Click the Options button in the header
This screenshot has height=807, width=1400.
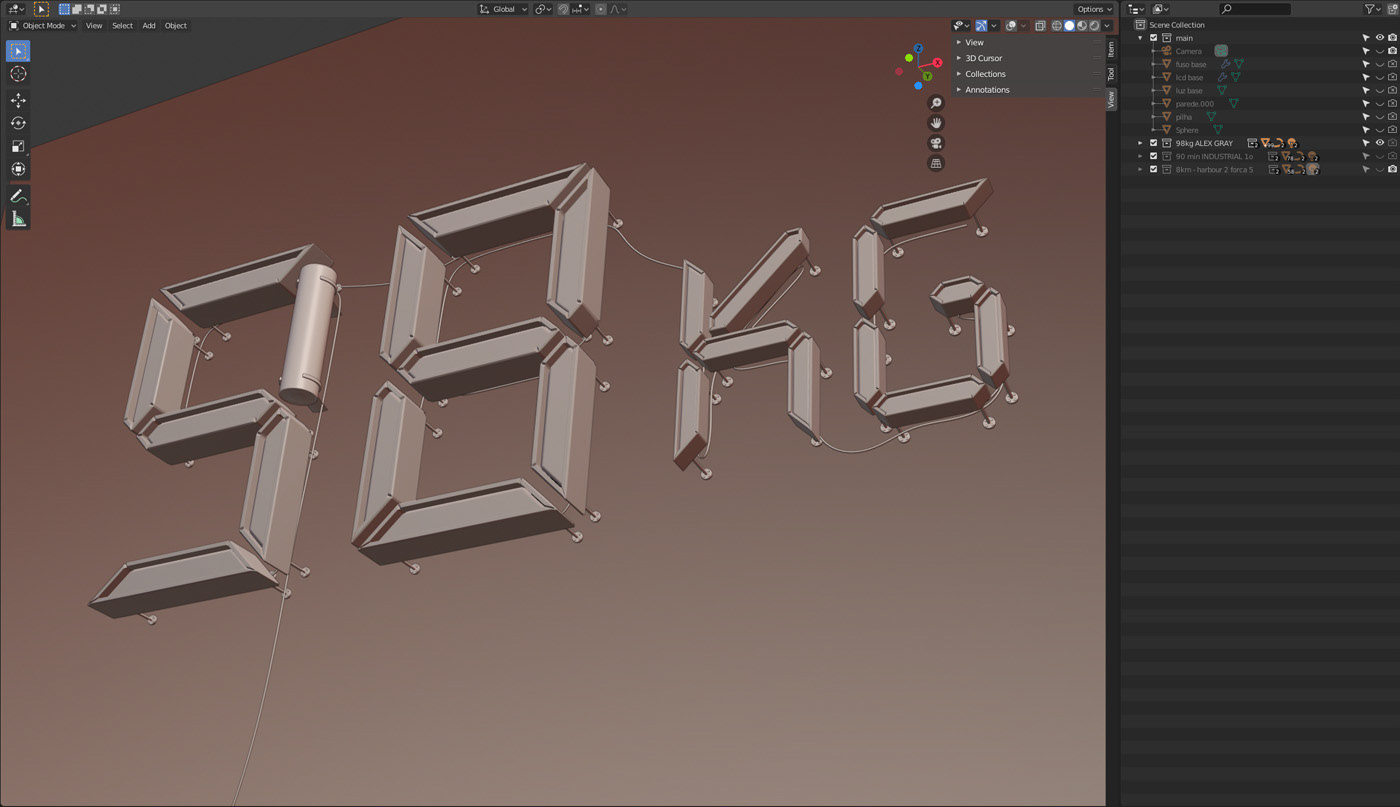pyautogui.click(x=1094, y=9)
